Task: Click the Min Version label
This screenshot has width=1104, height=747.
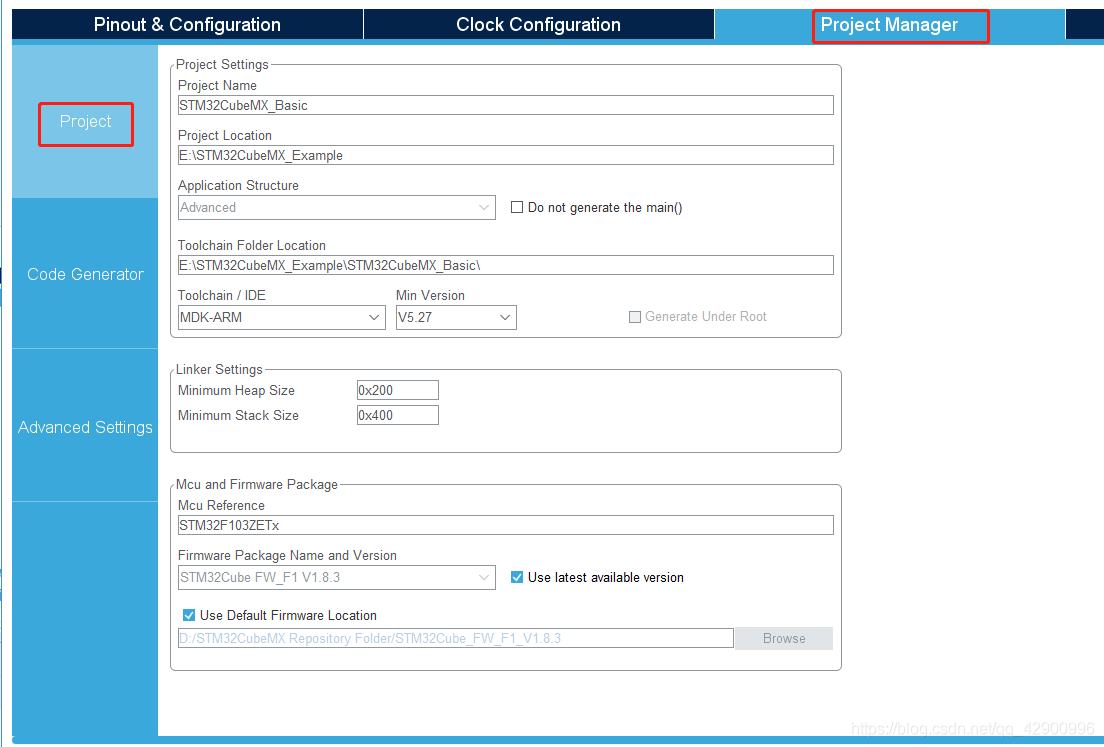Action: point(430,295)
